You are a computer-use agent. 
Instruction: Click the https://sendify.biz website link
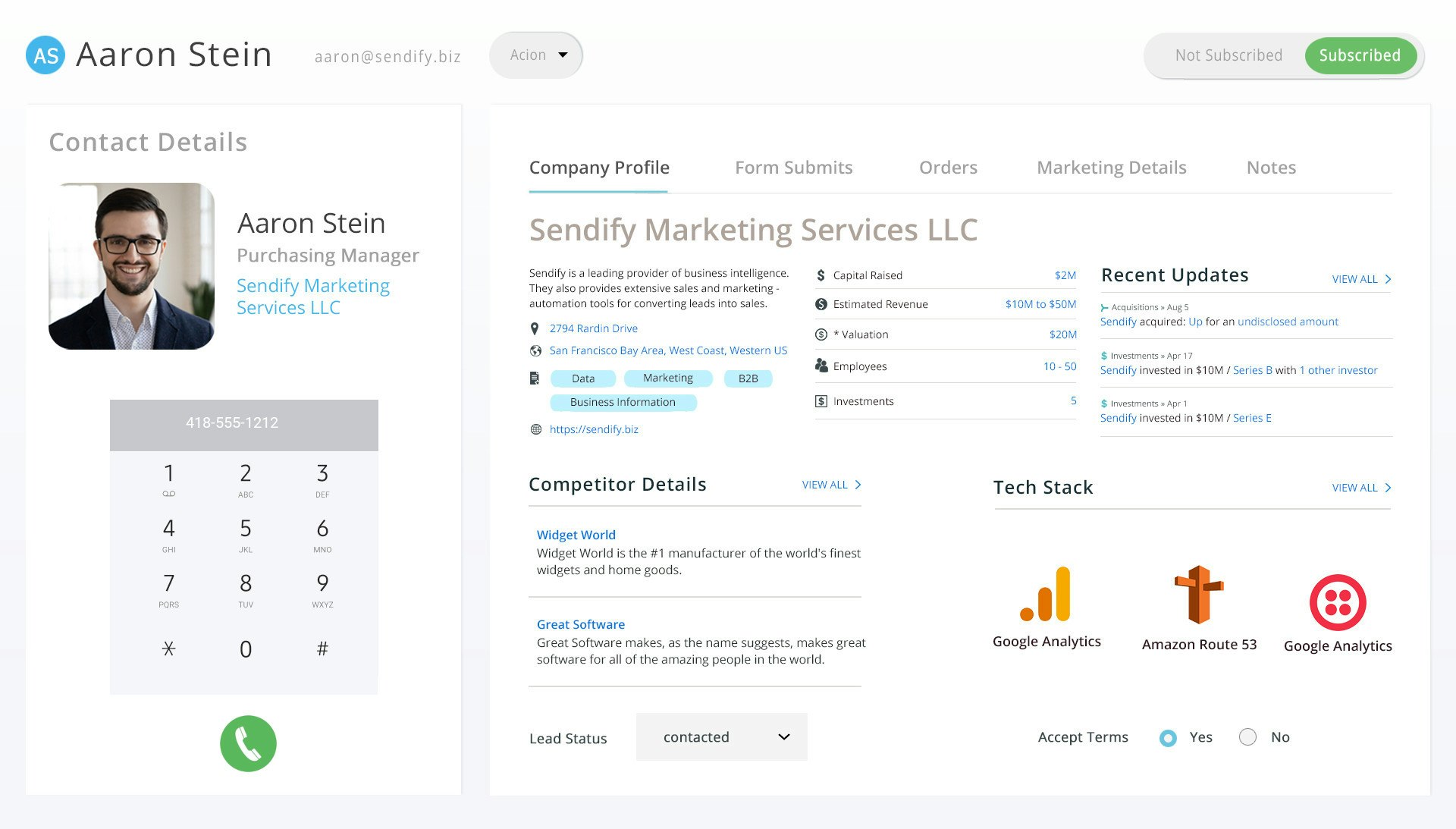pos(594,429)
